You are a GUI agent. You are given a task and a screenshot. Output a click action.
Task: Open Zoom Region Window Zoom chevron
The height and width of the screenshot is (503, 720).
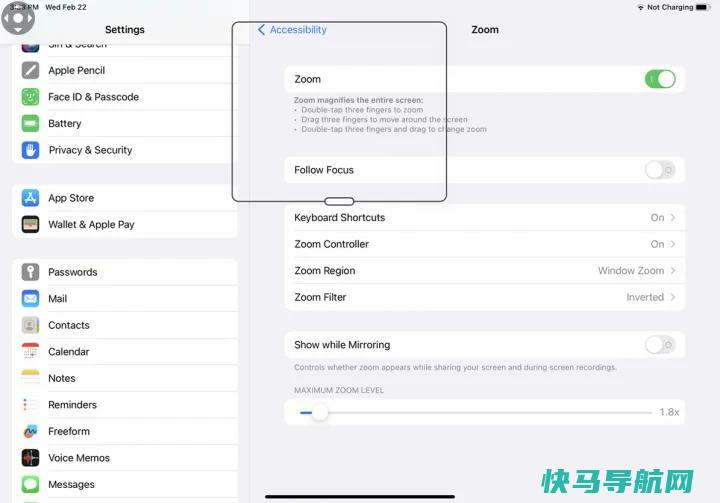pyautogui.click(x=673, y=271)
